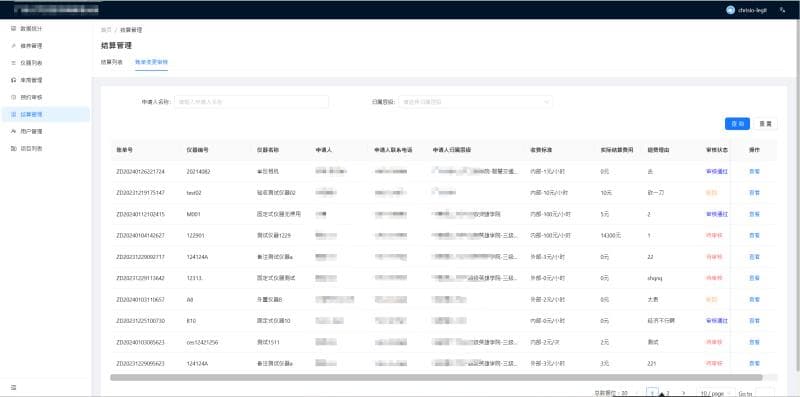The image size is (800, 397).
Task: Click 查看 for bill ZD20240103085623
Action: [754, 342]
